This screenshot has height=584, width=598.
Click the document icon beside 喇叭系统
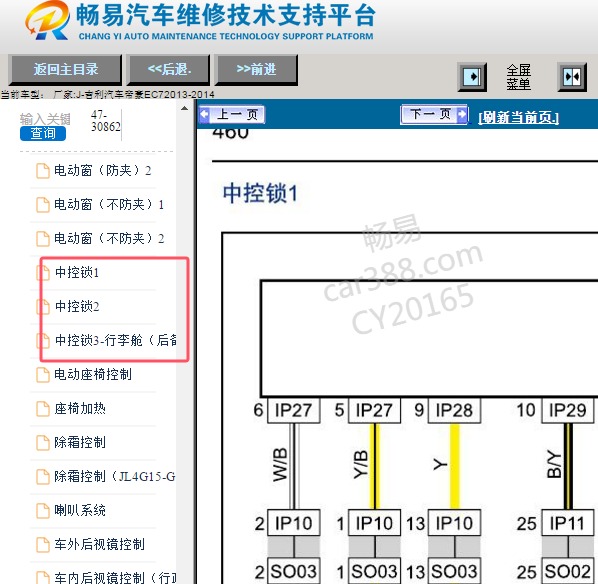(43, 511)
